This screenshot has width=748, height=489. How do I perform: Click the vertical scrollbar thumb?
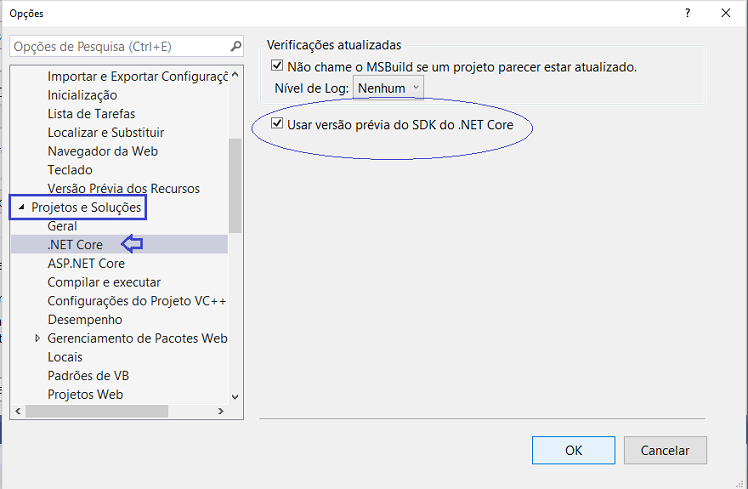(235, 186)
